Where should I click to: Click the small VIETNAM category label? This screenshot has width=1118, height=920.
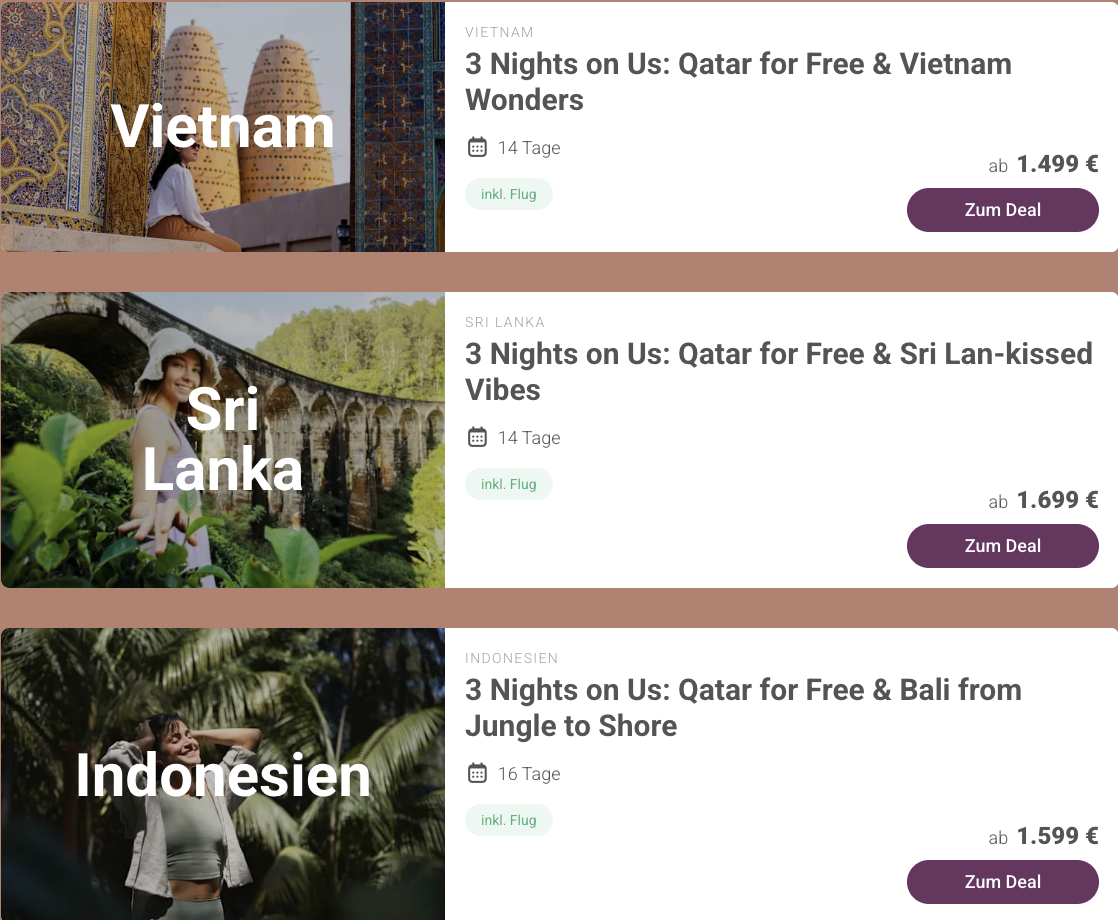click(x=499, y=33)
